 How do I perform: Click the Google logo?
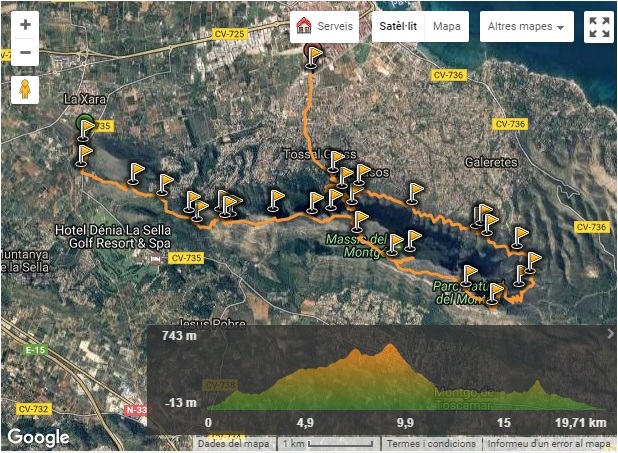tap(38, 438)
